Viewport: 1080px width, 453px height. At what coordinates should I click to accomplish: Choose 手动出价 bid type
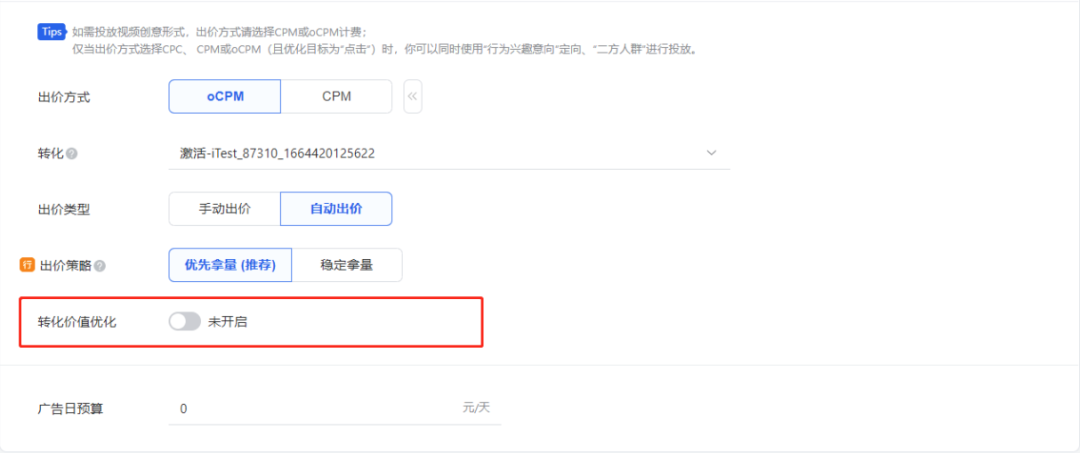225,209
